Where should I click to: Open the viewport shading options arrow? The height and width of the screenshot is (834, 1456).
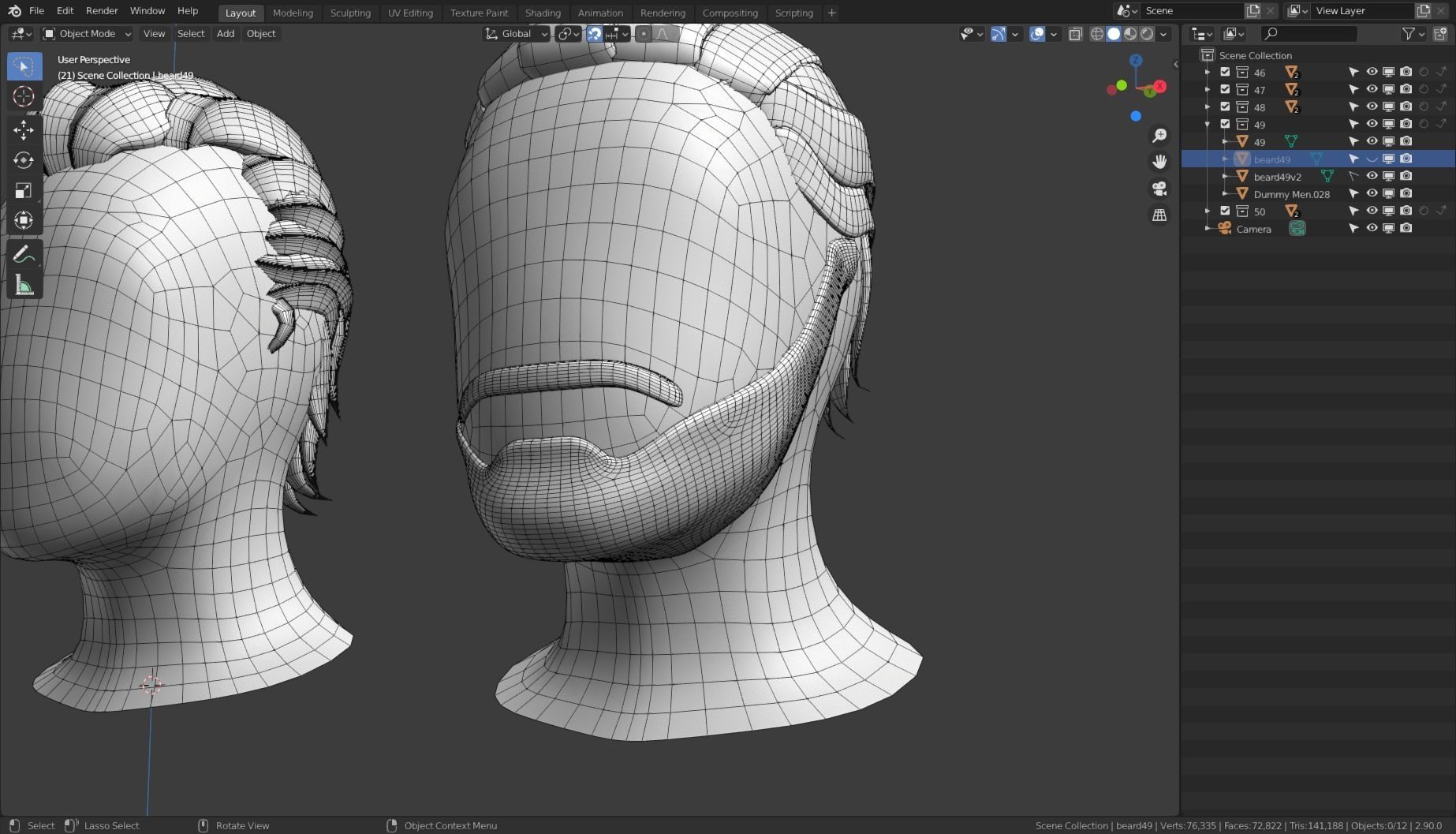coord(1163,34)
